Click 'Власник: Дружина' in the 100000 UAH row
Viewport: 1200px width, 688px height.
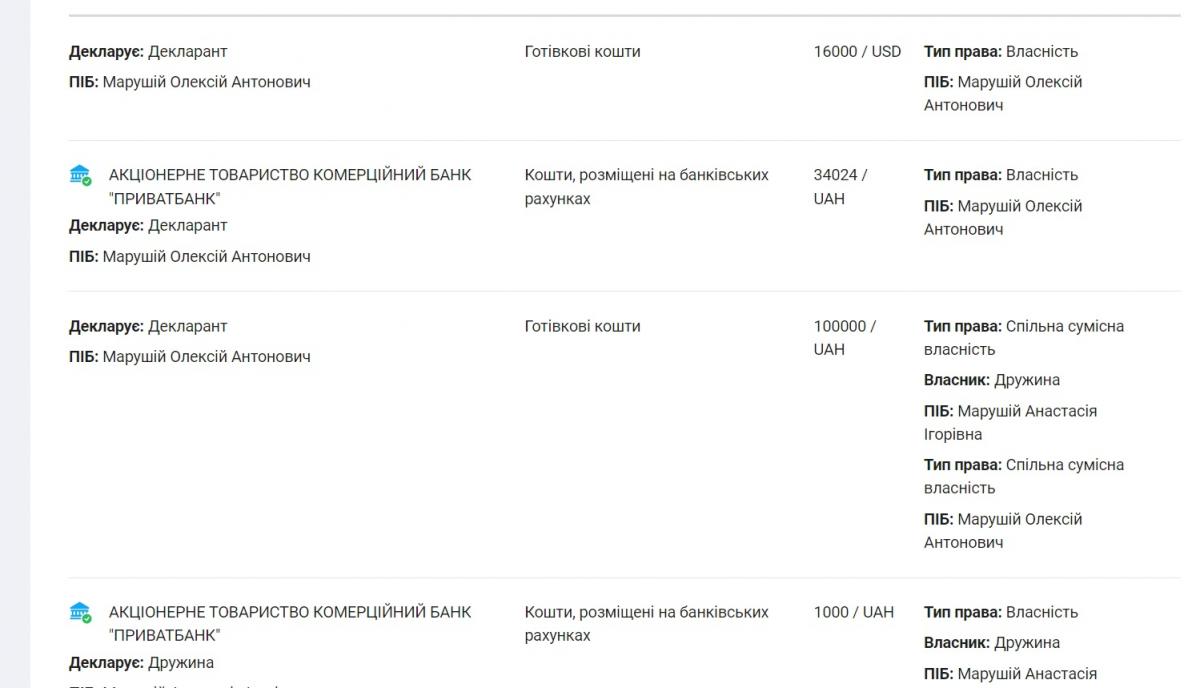click(x=992, y=380)
